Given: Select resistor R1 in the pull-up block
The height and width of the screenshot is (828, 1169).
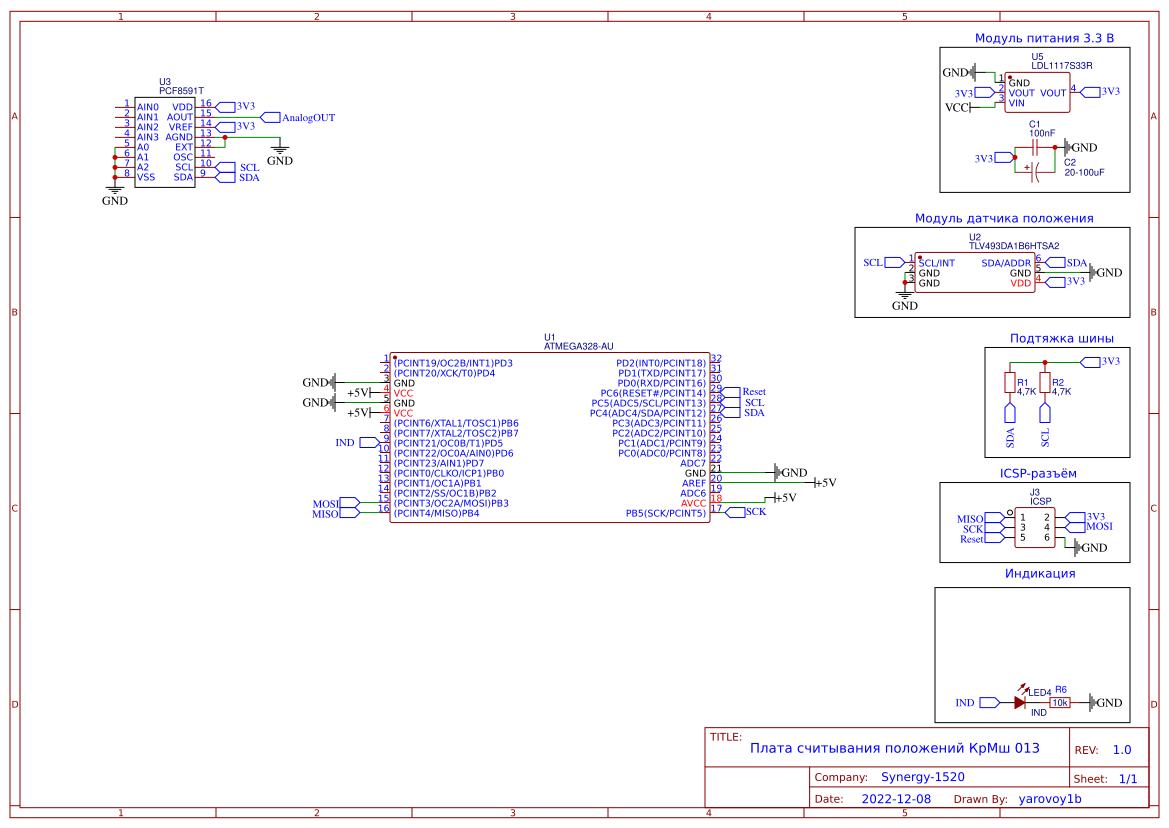Looking at the screenshot, I should click(x=1009, y=385).
